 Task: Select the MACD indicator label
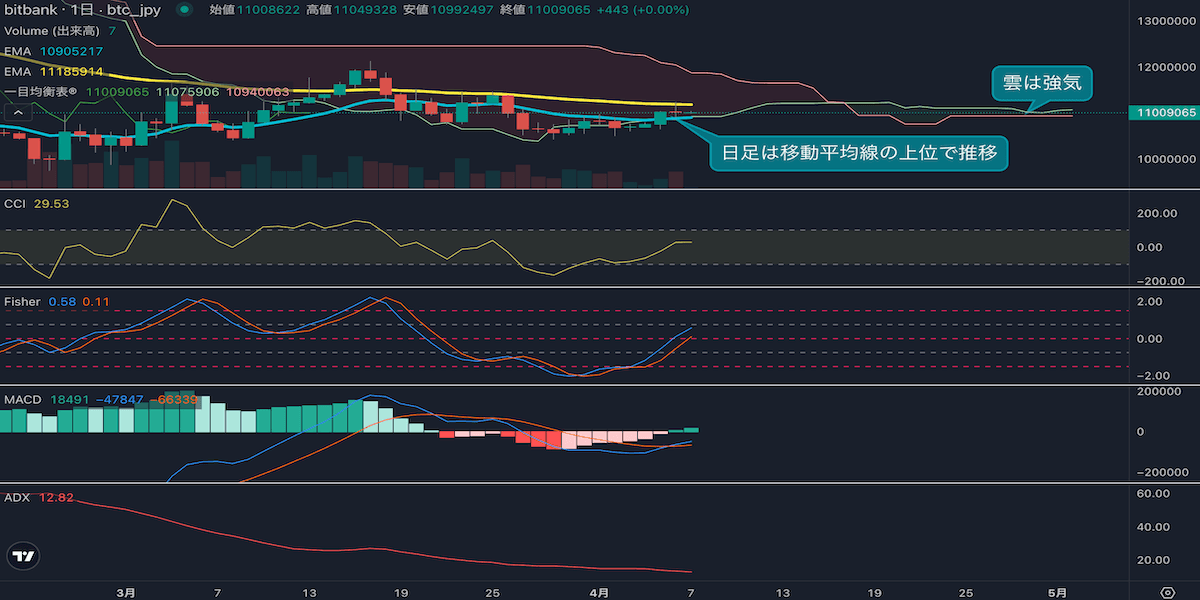click(x=23, y=399)
